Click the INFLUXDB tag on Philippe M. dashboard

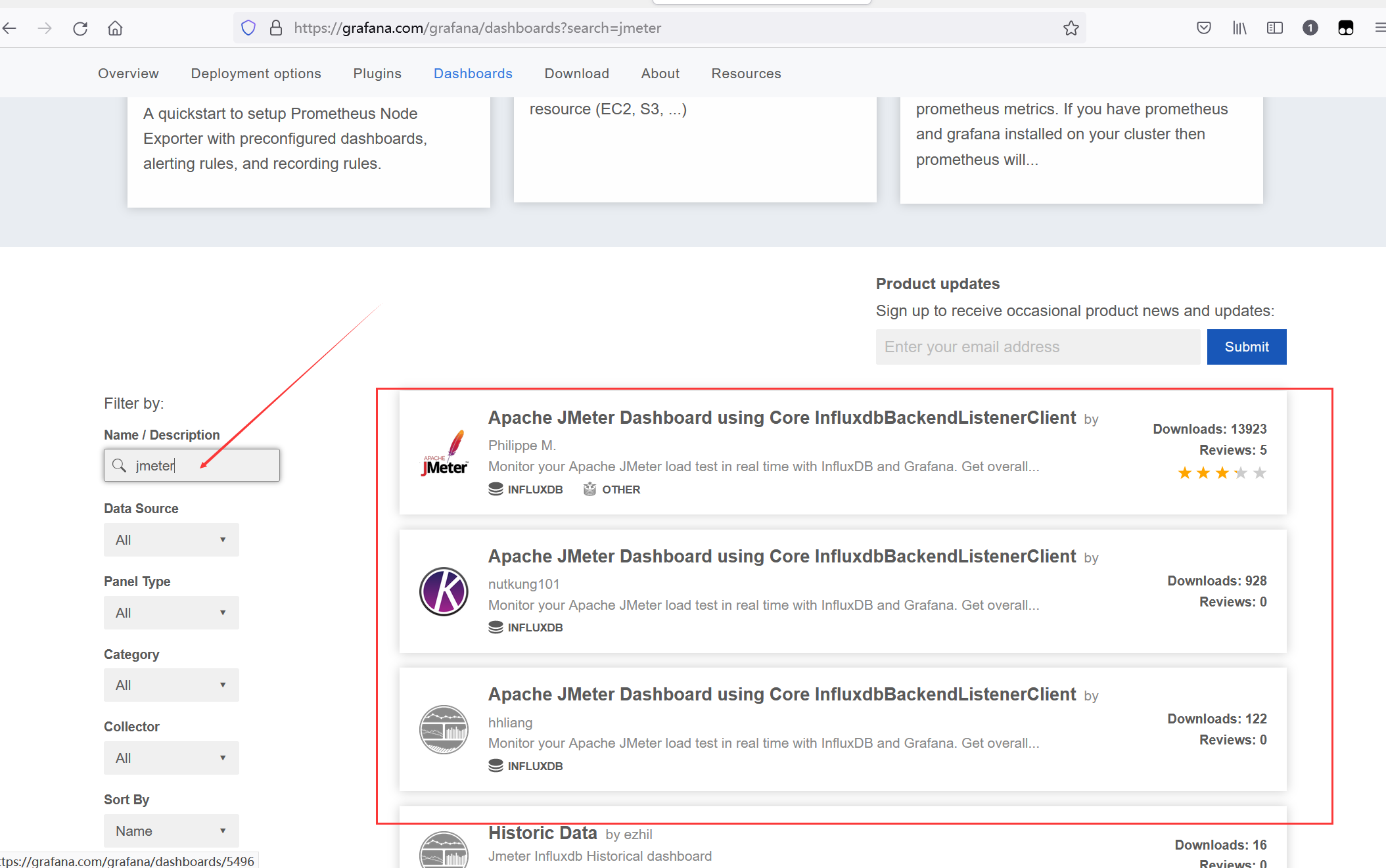(526, 490)
